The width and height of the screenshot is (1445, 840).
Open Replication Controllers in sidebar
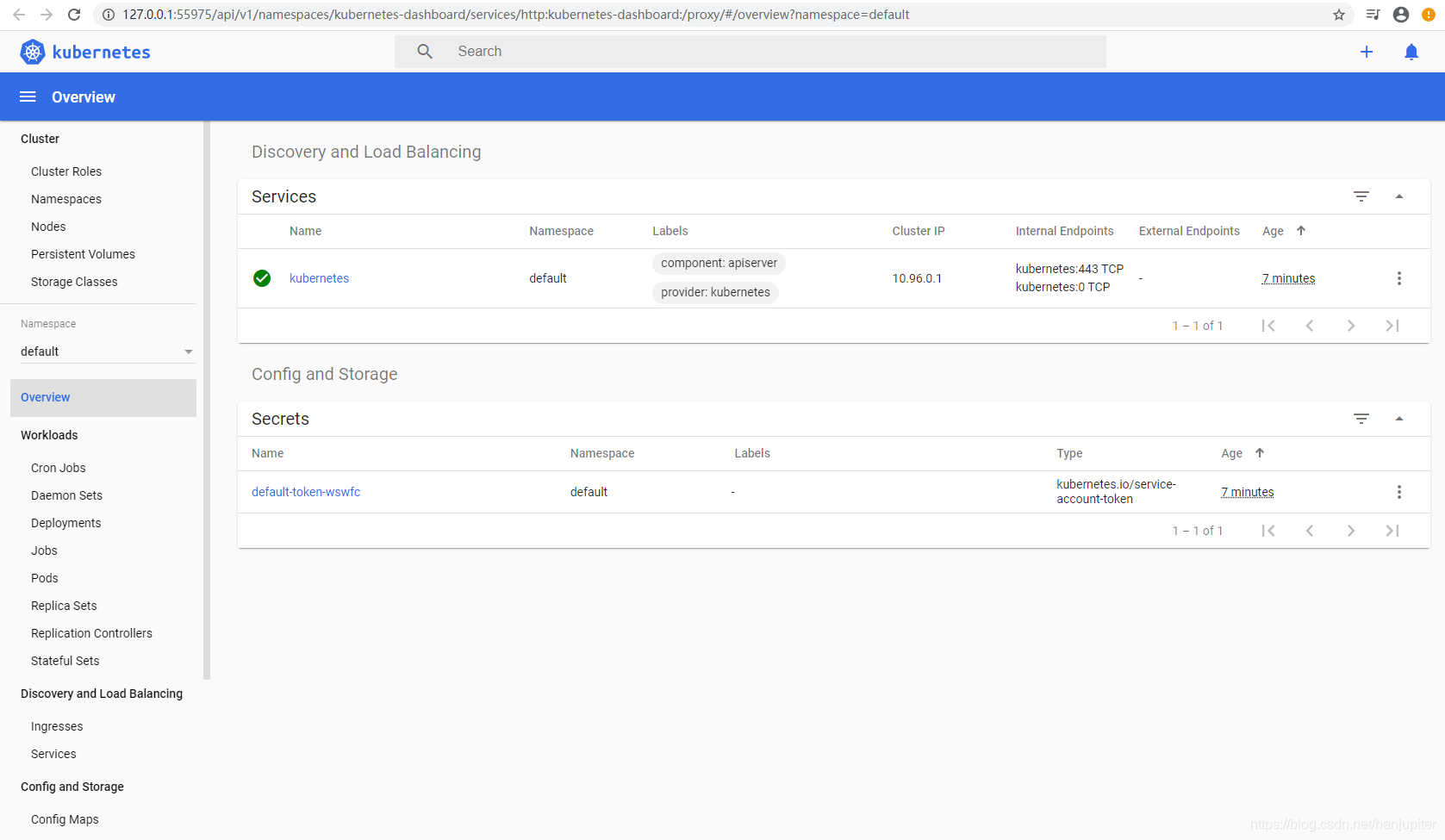[91, 633]
